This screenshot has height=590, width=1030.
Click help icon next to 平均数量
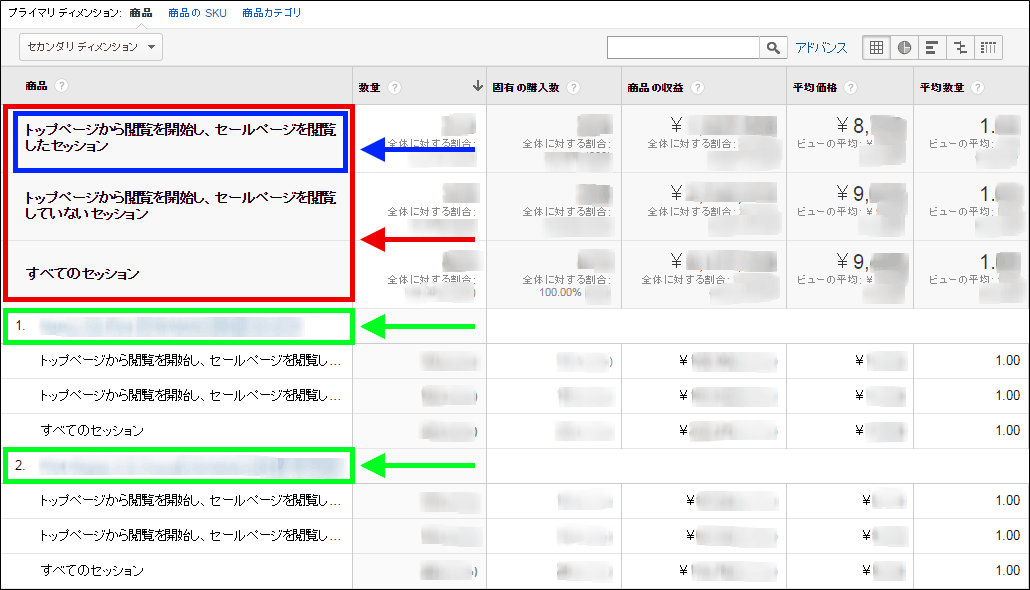click(x=977, y=88)
